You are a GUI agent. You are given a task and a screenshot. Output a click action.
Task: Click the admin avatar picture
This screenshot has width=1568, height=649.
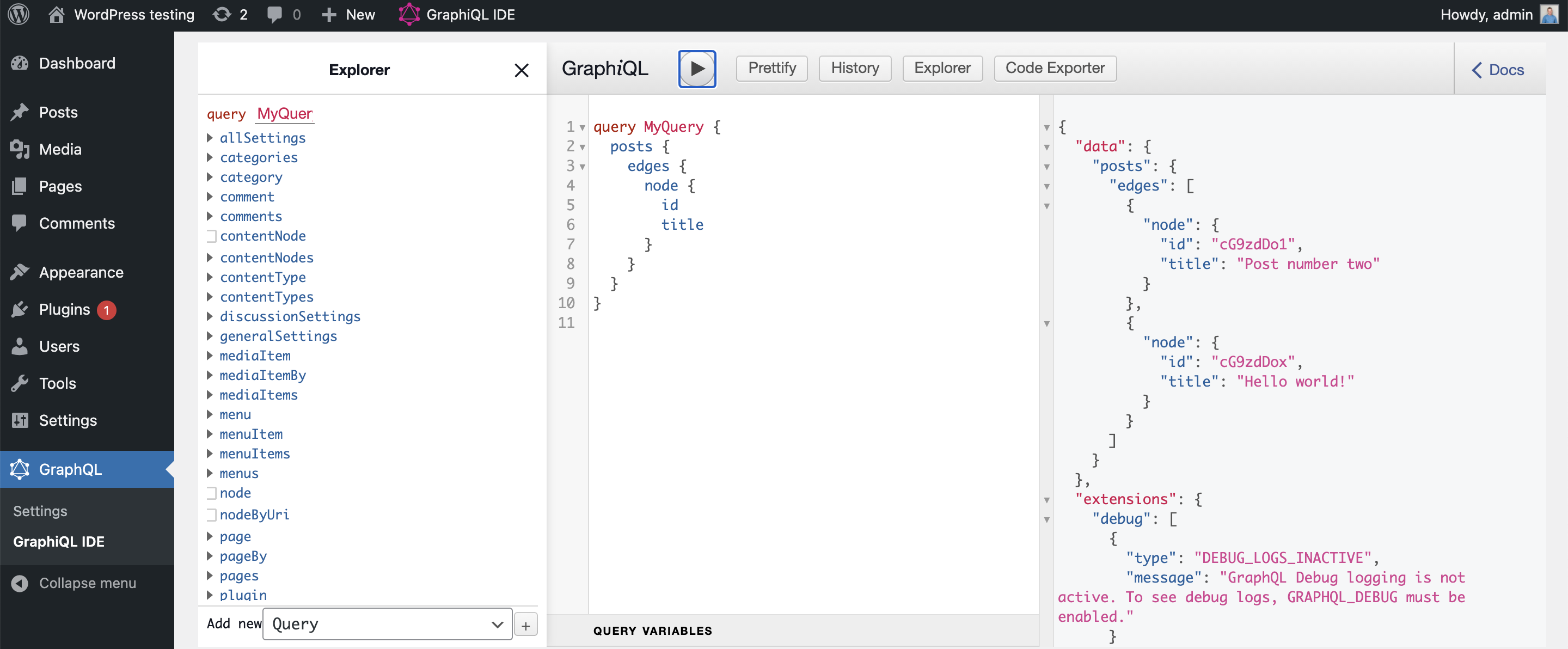click(x=1549, y=15)
